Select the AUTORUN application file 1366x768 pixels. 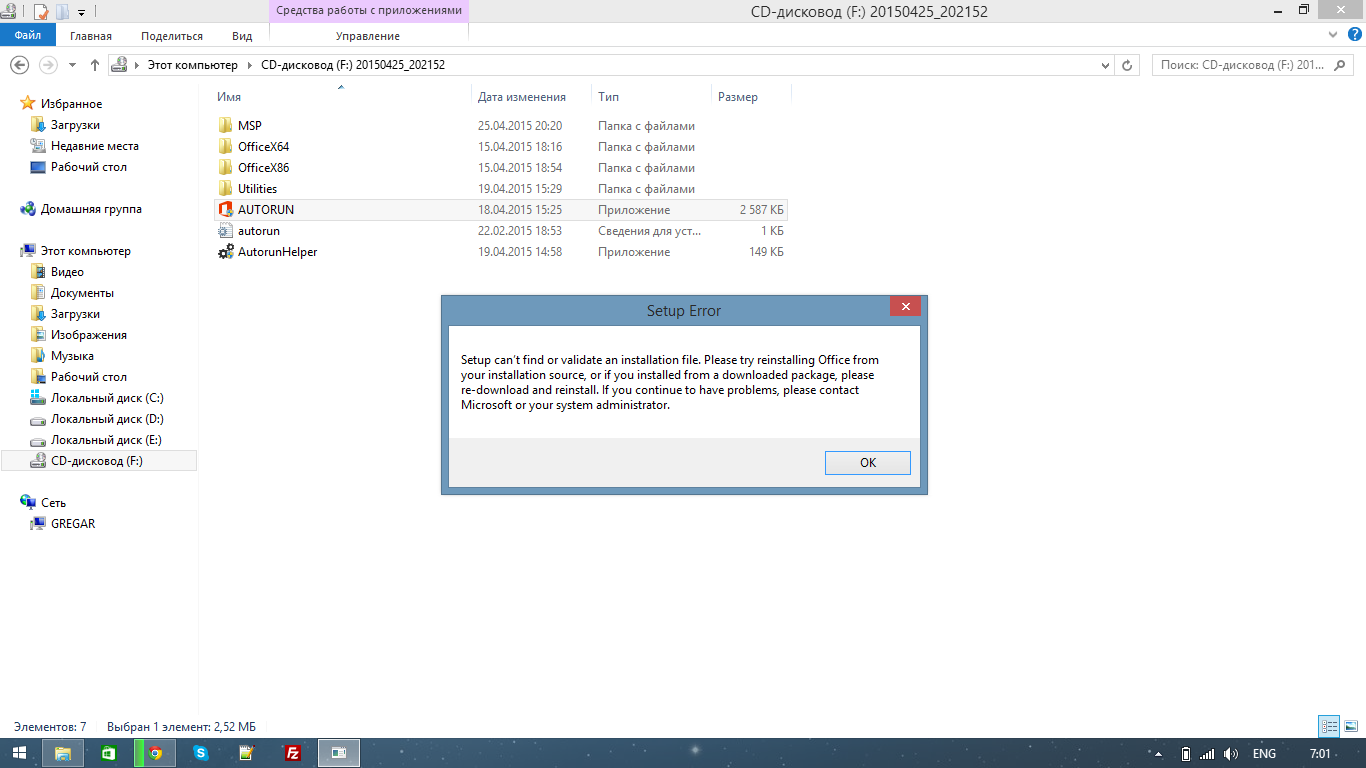point(265,210)
